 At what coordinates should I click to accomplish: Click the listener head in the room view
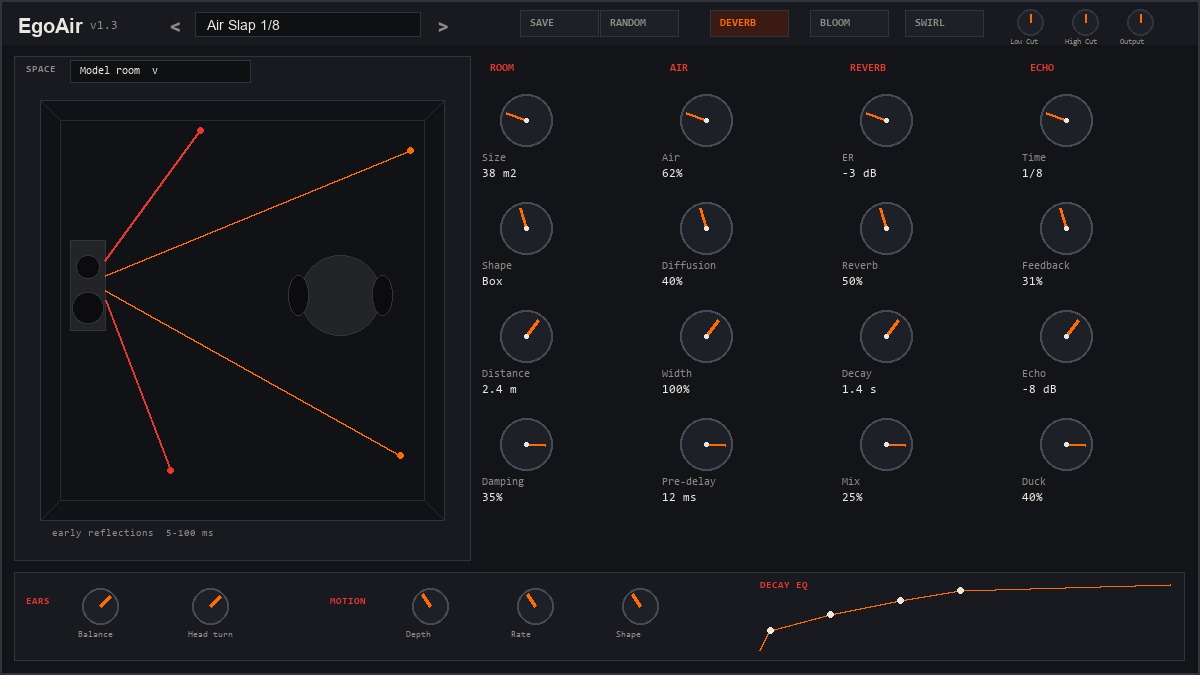(x=340, y=295)
